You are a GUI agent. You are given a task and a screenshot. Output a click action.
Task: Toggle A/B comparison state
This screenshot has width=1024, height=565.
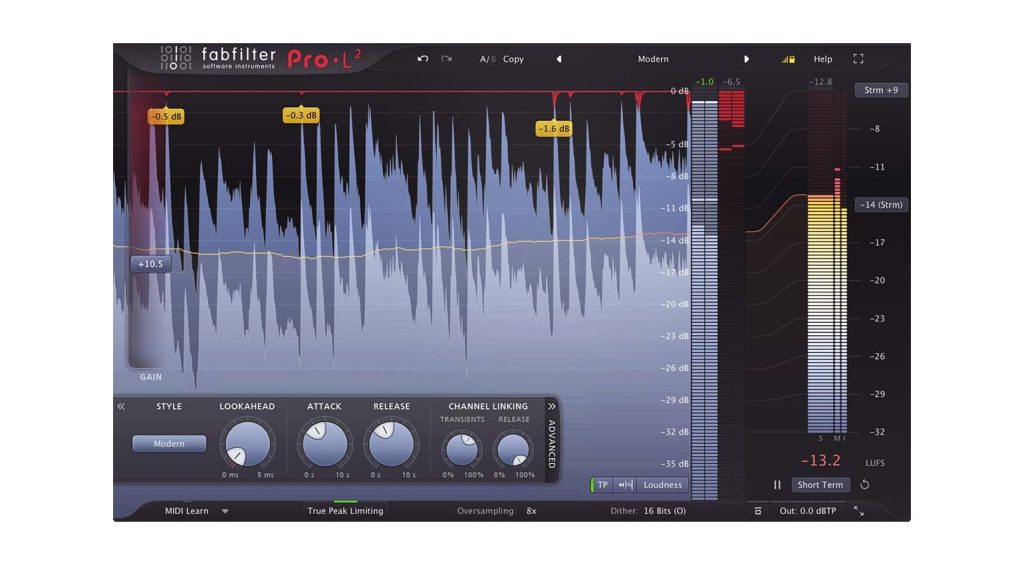[487, 59]
